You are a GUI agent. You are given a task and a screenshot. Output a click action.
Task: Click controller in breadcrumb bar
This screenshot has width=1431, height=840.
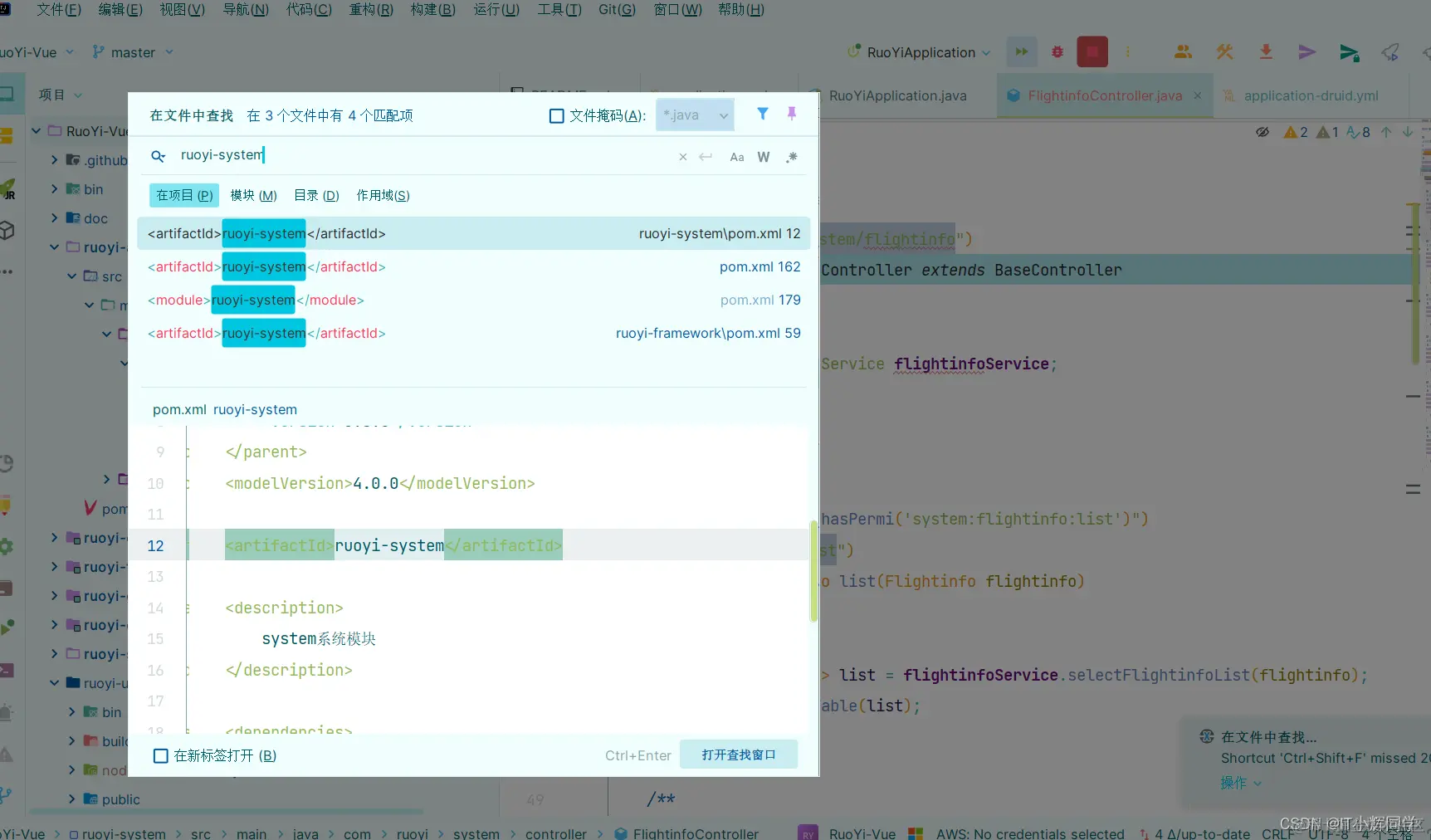[x=555, y=833]
